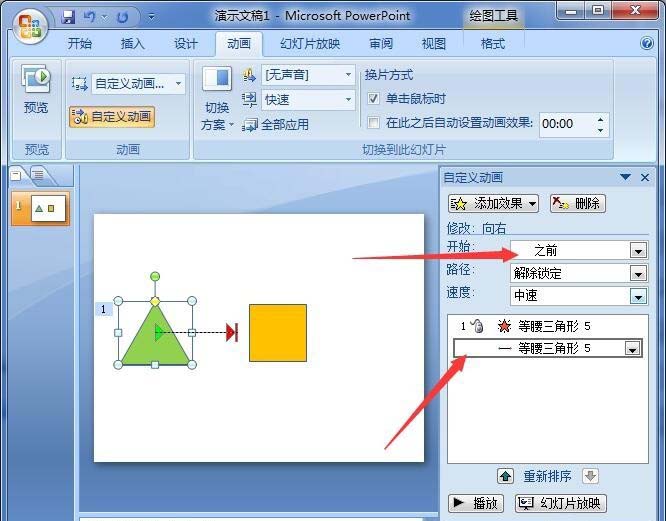Switch to the slides thumbnail pane tab
Viewport: 666px width, 521px height.
[17, 175]
